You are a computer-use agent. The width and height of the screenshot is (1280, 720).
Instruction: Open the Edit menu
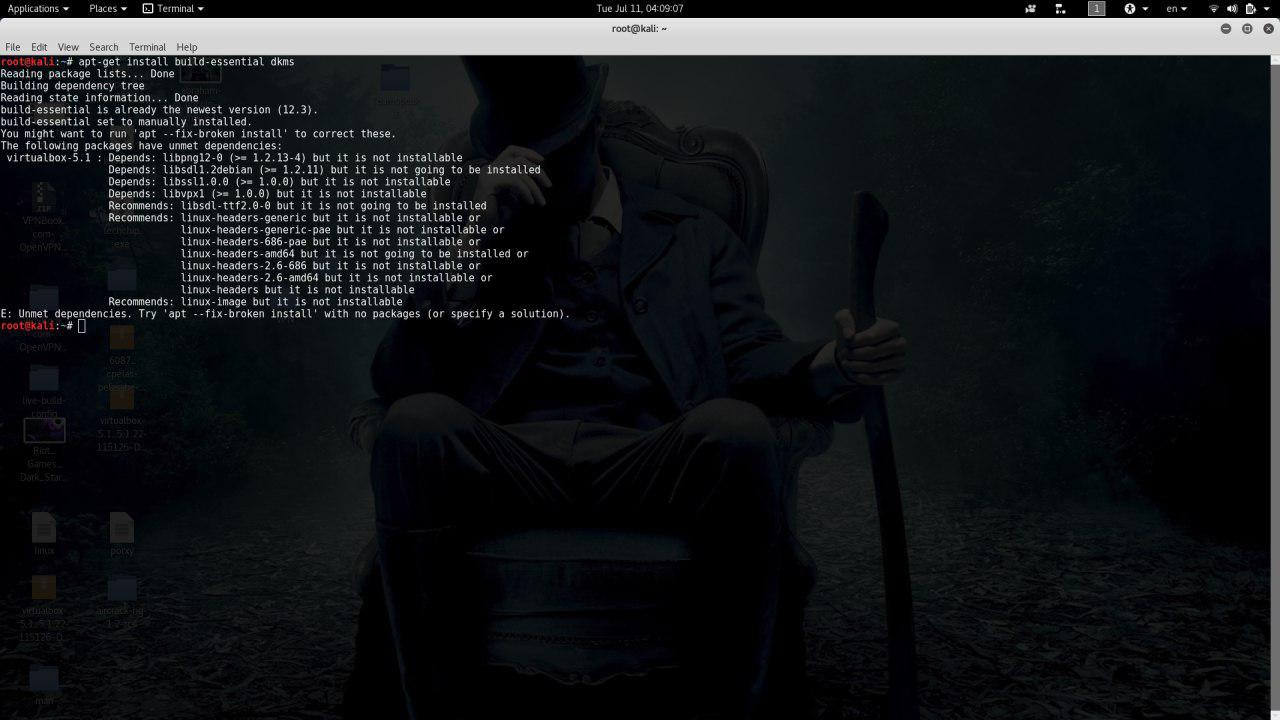39,47
